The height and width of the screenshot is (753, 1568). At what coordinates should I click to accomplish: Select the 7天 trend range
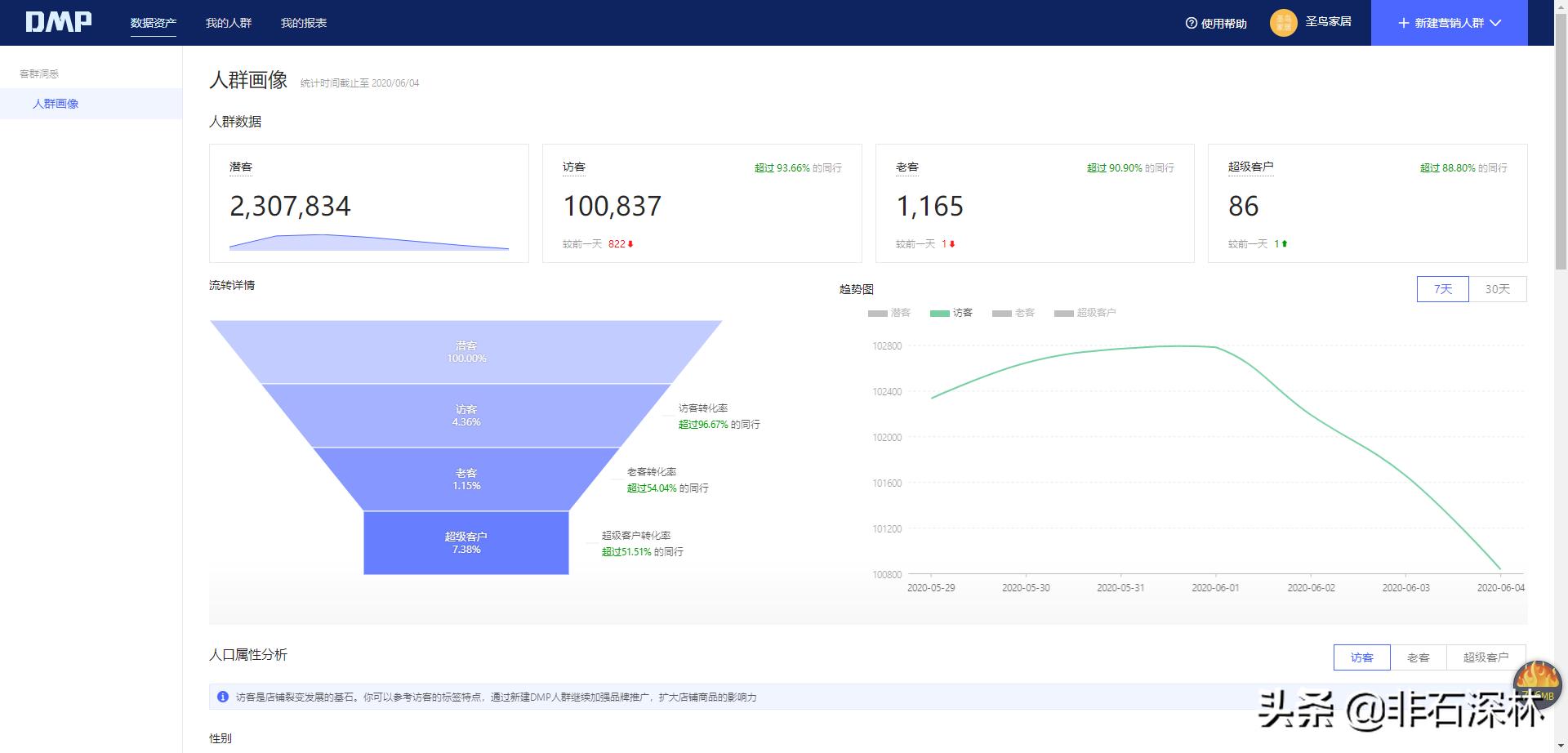1442,289
